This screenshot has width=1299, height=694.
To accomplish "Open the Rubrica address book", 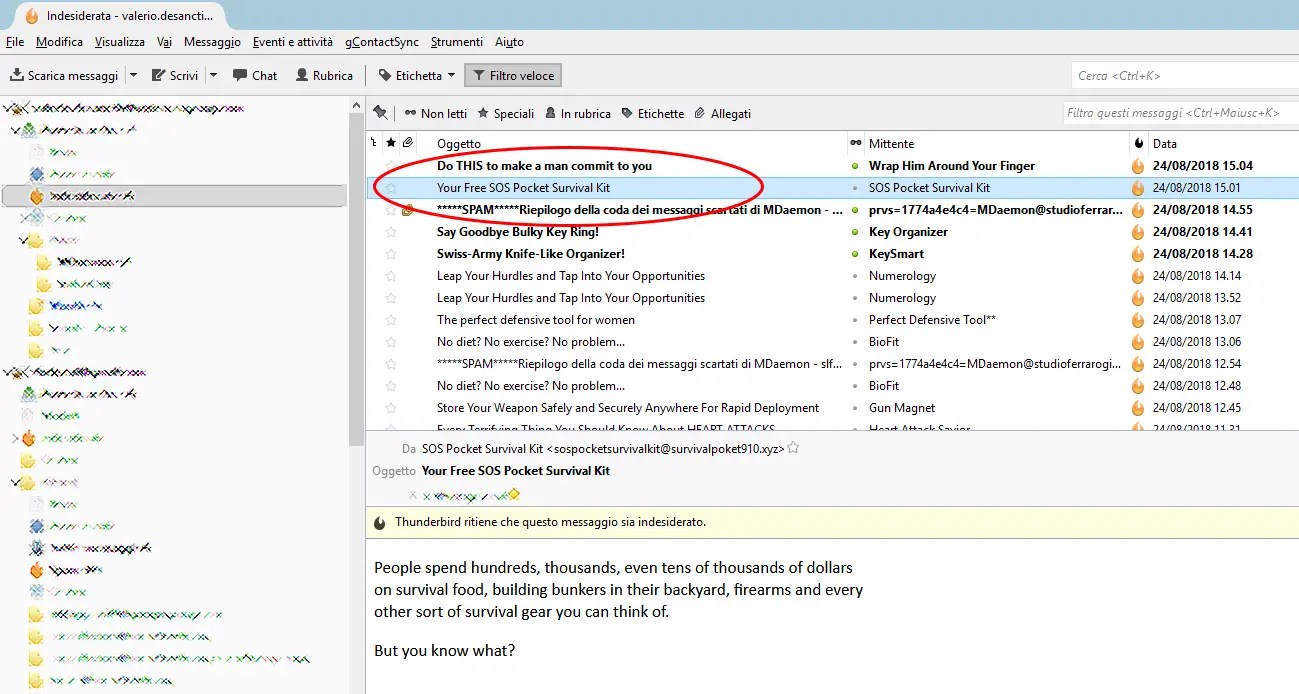I will click(x=324, y=75).
